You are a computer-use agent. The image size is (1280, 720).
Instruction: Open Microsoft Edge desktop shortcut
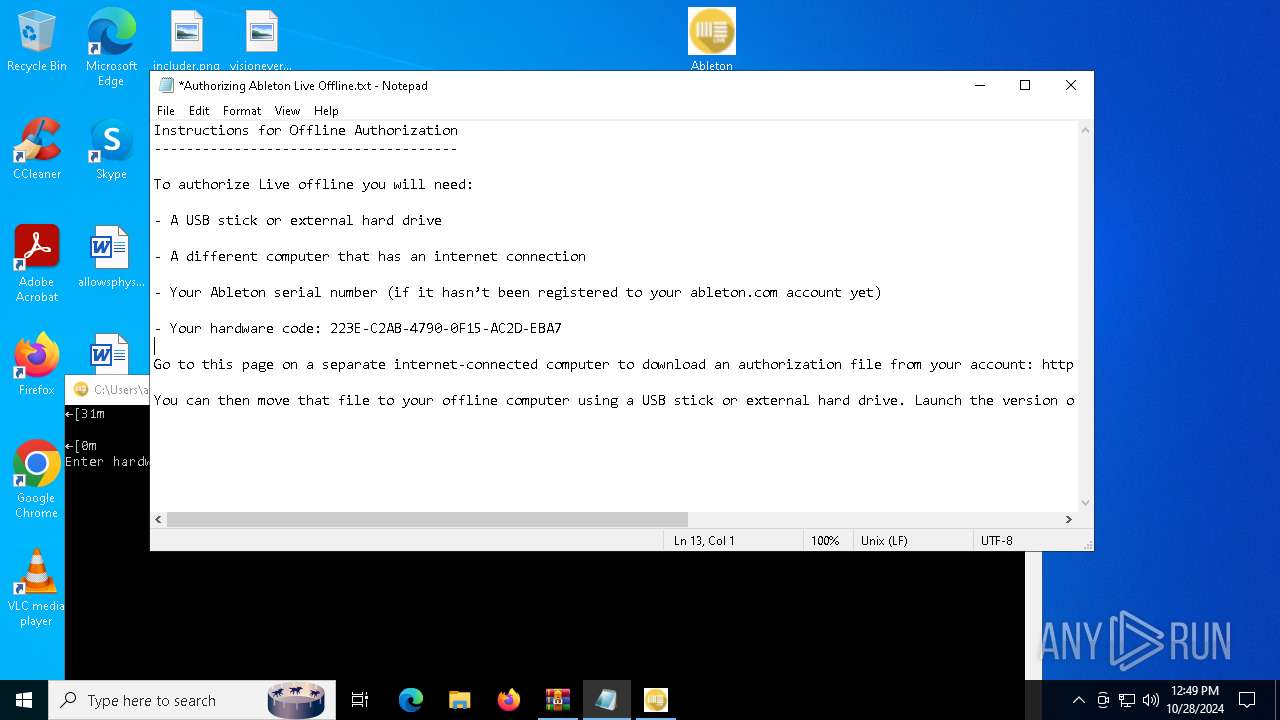pos(111,47)
